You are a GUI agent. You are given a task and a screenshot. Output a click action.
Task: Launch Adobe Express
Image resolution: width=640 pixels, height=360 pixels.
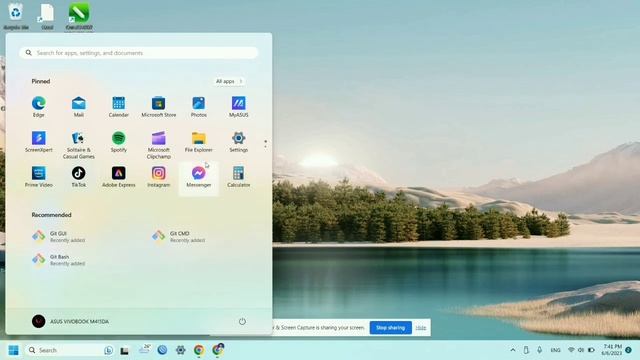pos(118,177)
